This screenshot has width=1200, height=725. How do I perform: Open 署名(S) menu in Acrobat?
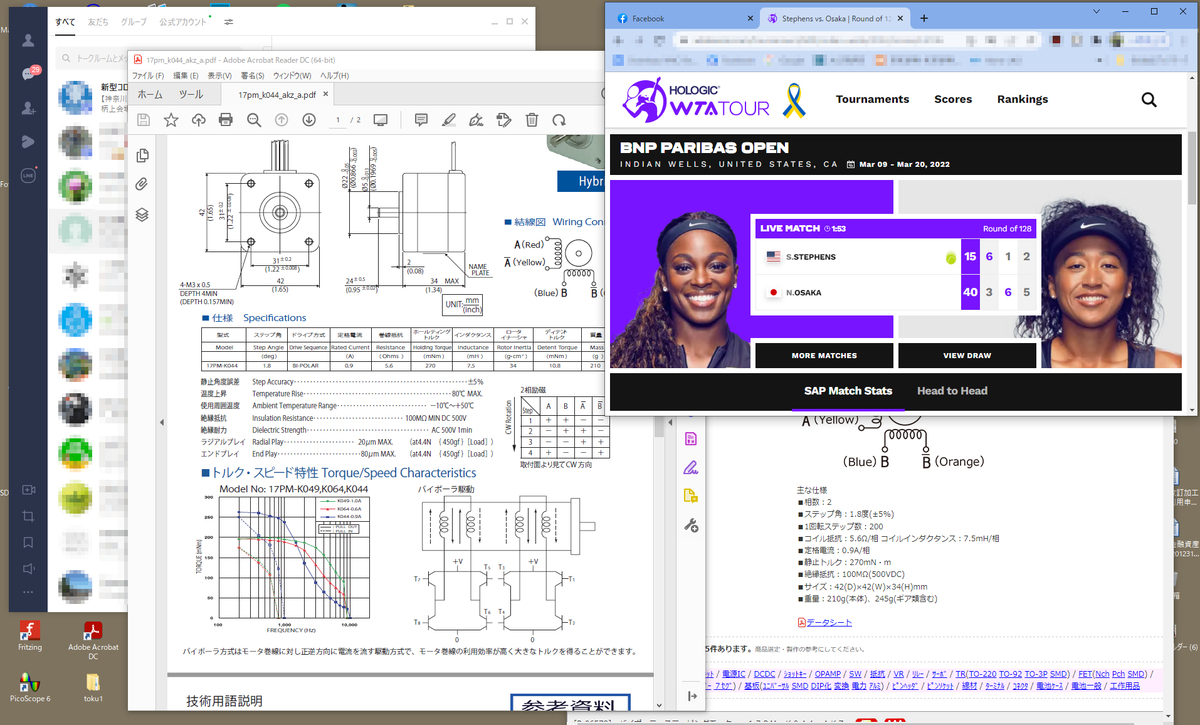(254, 76)
